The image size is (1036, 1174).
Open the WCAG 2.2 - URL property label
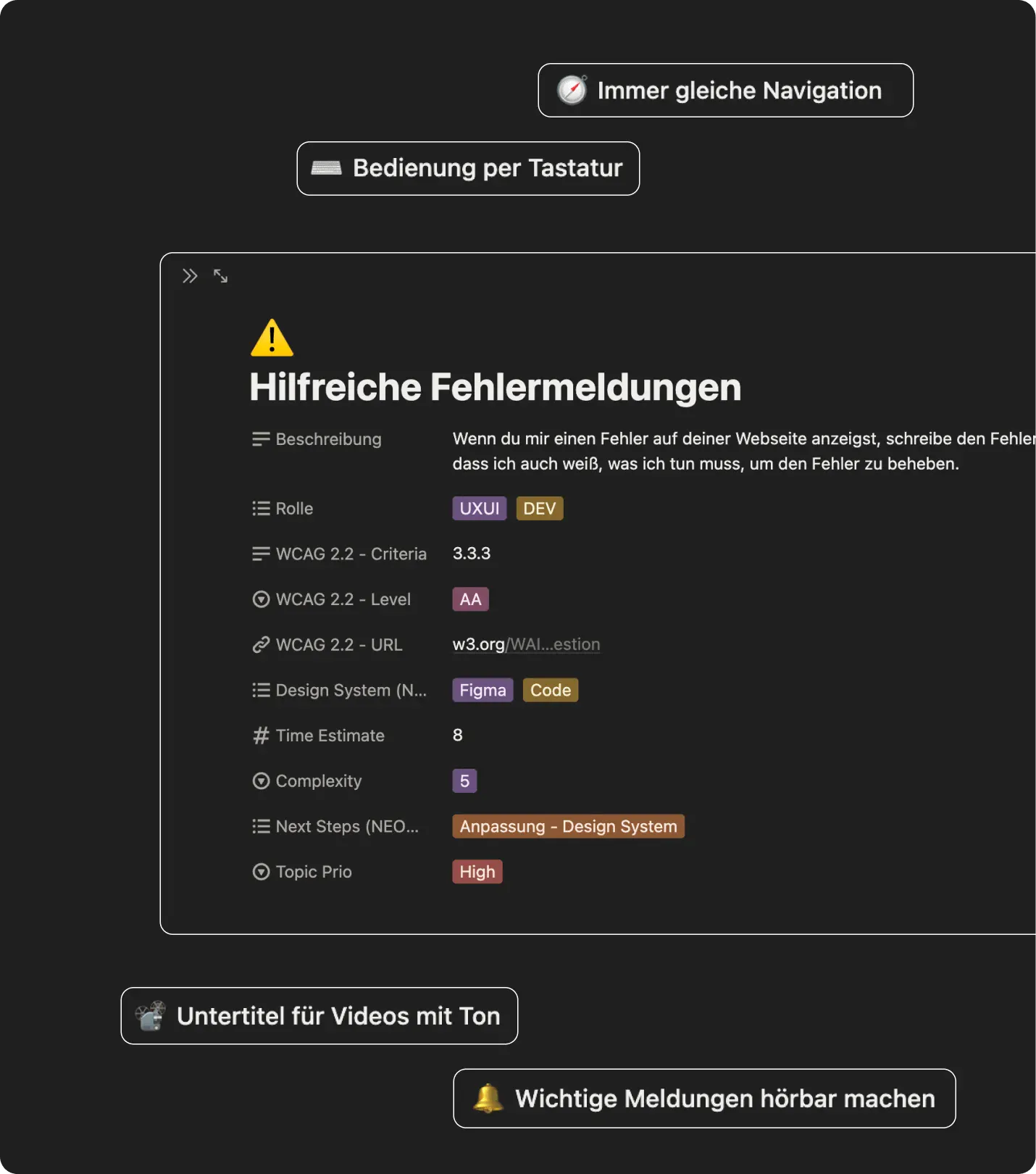point(339,645)
